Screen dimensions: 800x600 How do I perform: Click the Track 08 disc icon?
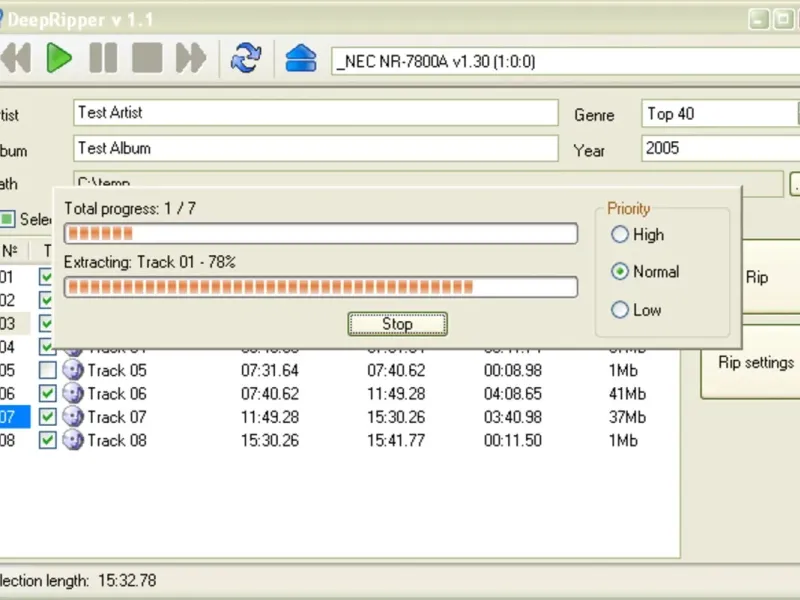pyautogui.click(x=73, y=440)
